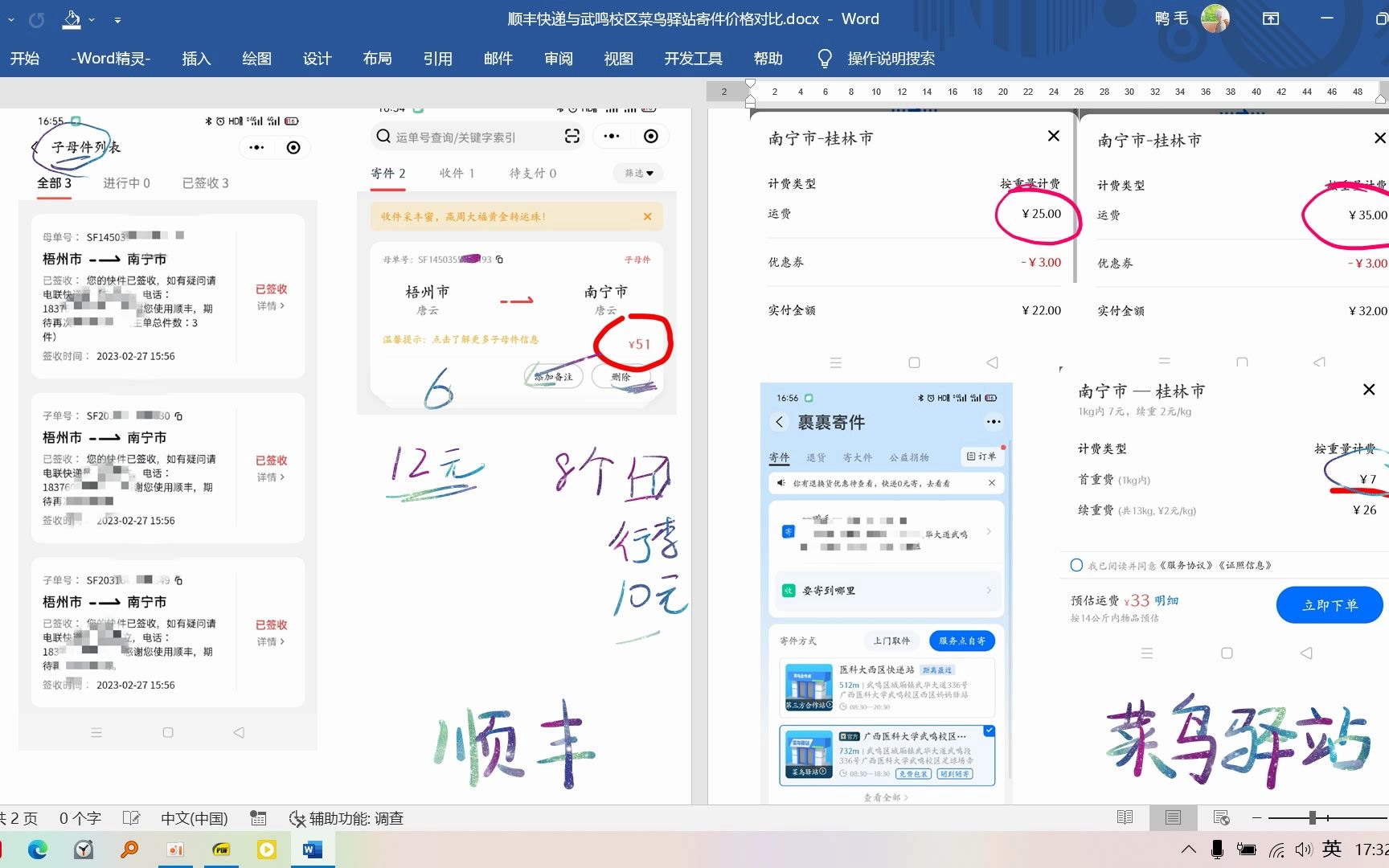Viewport: 1389px width, 868px height.
Task: Adjust the zoom slider handle
Action: coord(1312,818)
